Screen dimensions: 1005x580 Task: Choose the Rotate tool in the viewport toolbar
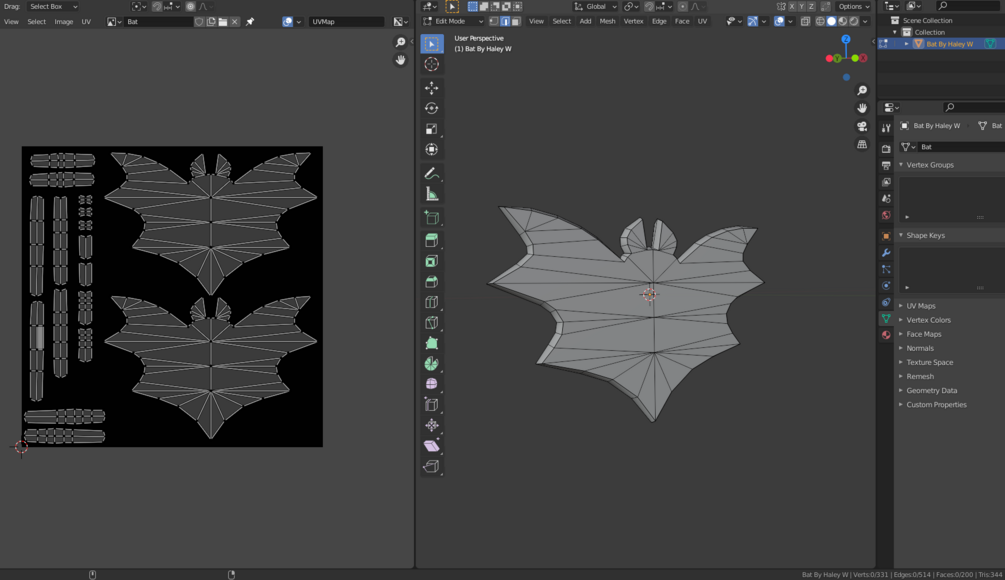[x=432, y=108]
